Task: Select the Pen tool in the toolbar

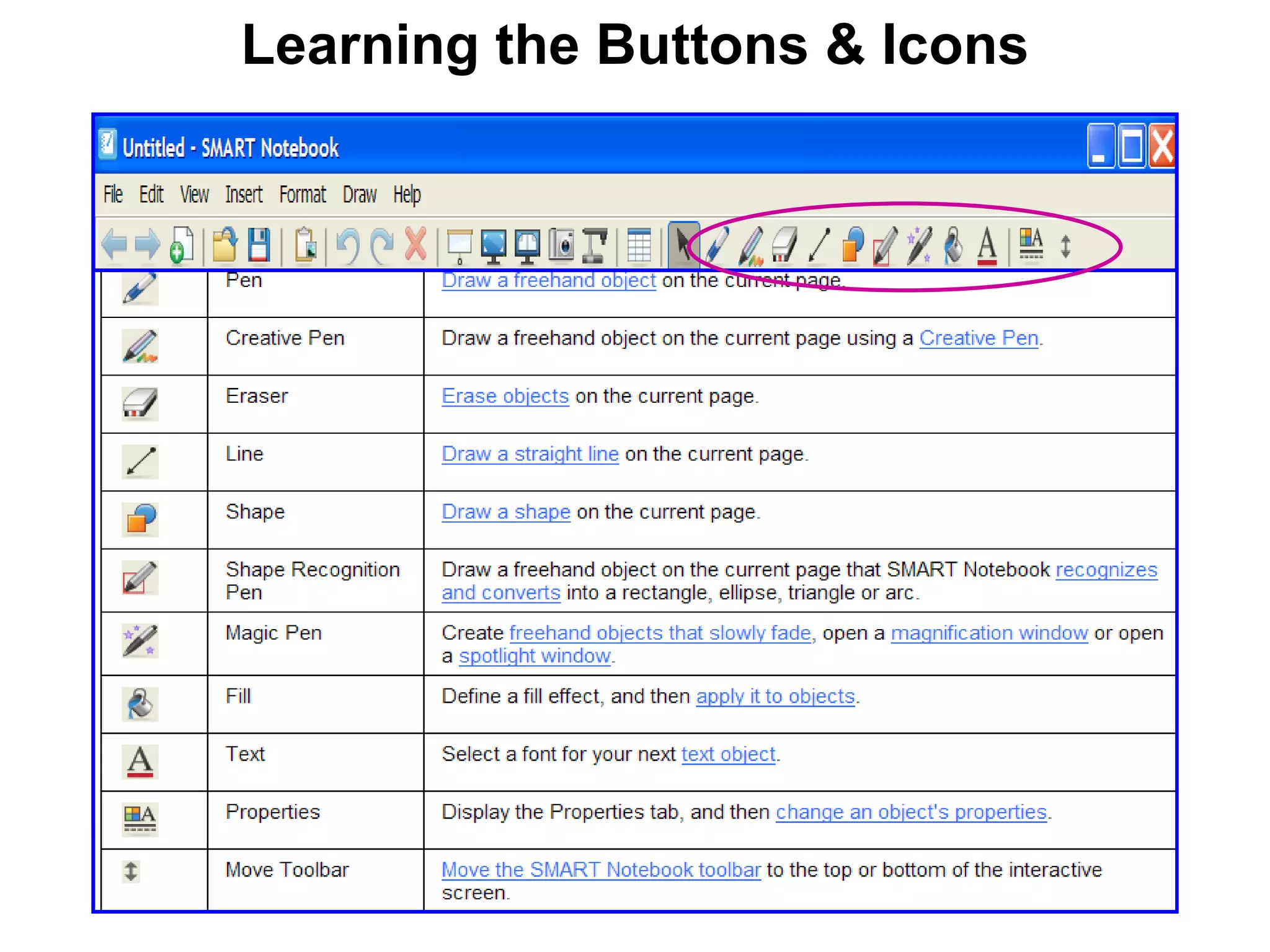Action: tap(717, 245)
